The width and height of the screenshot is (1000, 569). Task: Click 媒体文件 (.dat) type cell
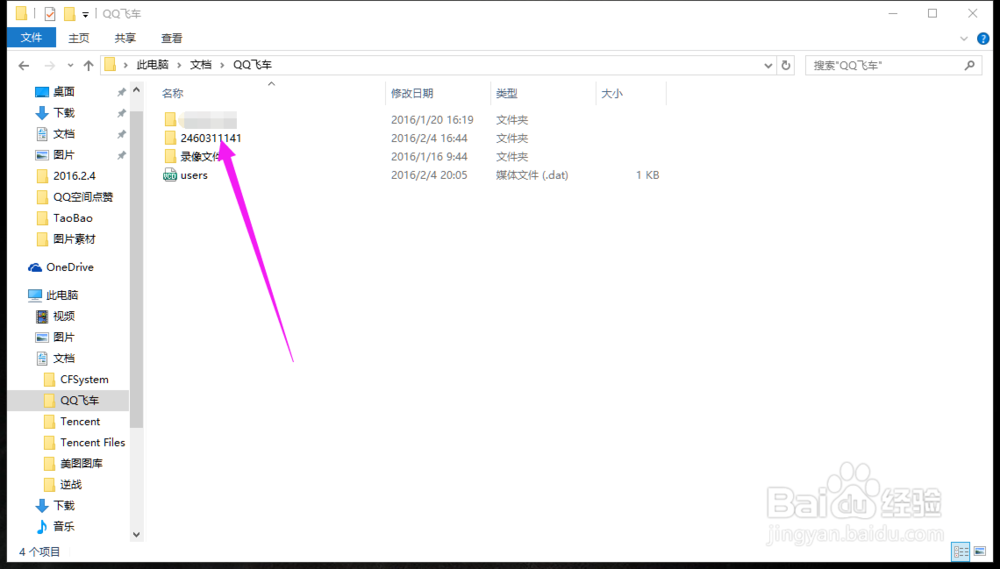point(532,175)
